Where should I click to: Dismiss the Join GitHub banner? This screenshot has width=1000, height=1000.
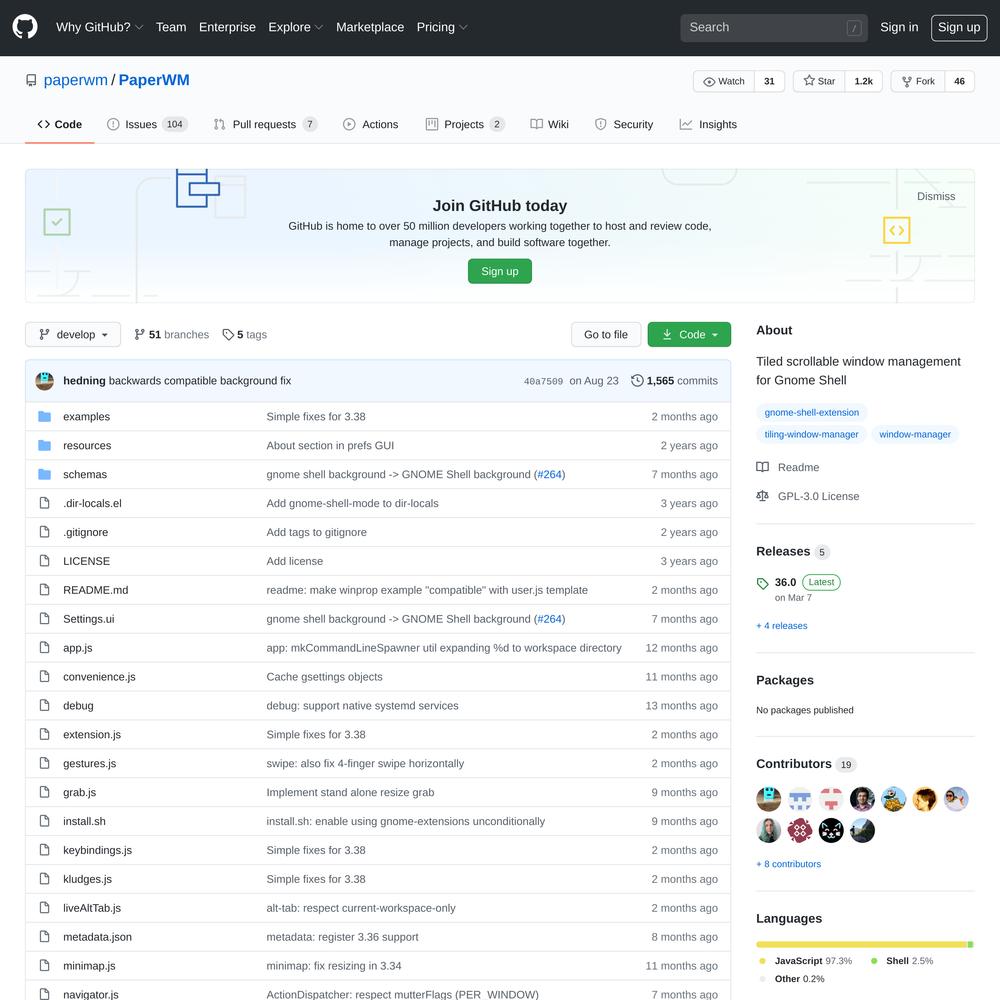point(936,196)
